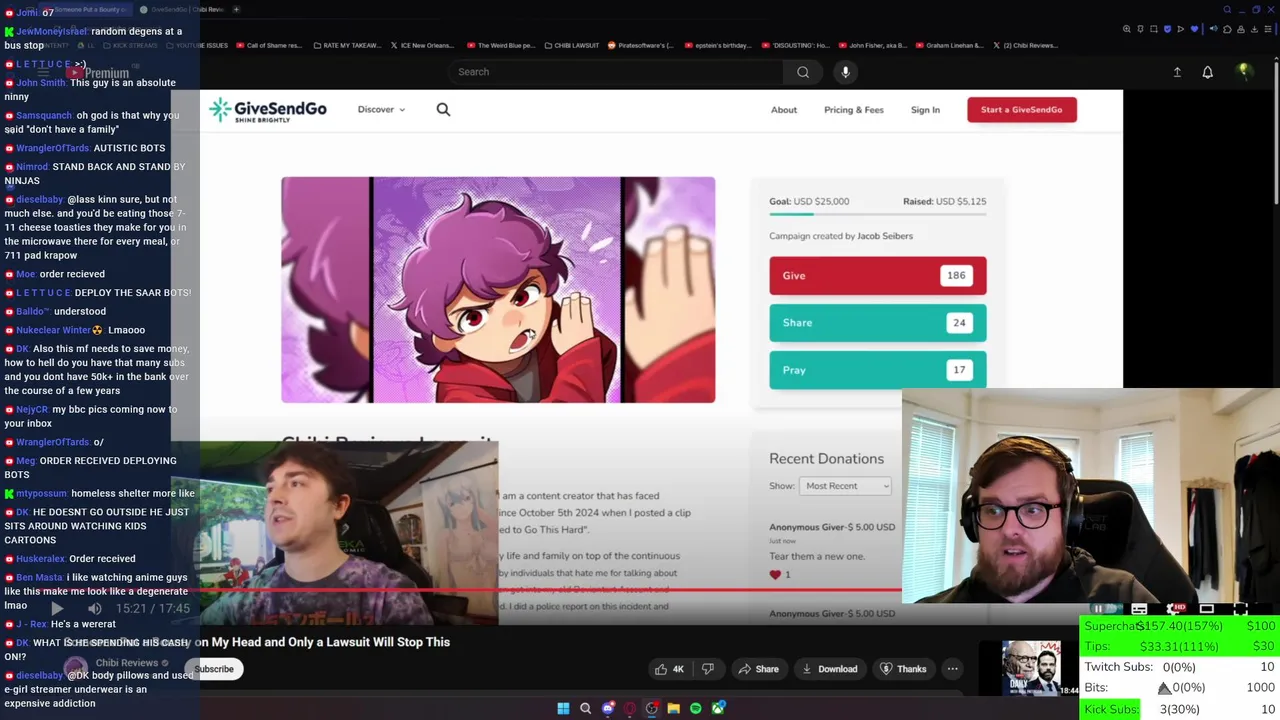Open the GiveSendGo About page
This screenshot has width=1280, height=720.
(x=784, y=110)
